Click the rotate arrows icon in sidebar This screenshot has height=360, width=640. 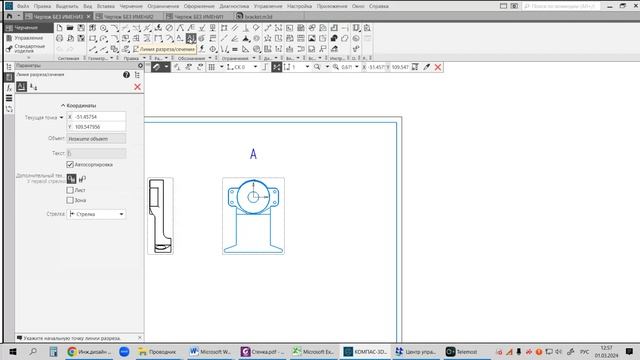(x=9, y=109)
